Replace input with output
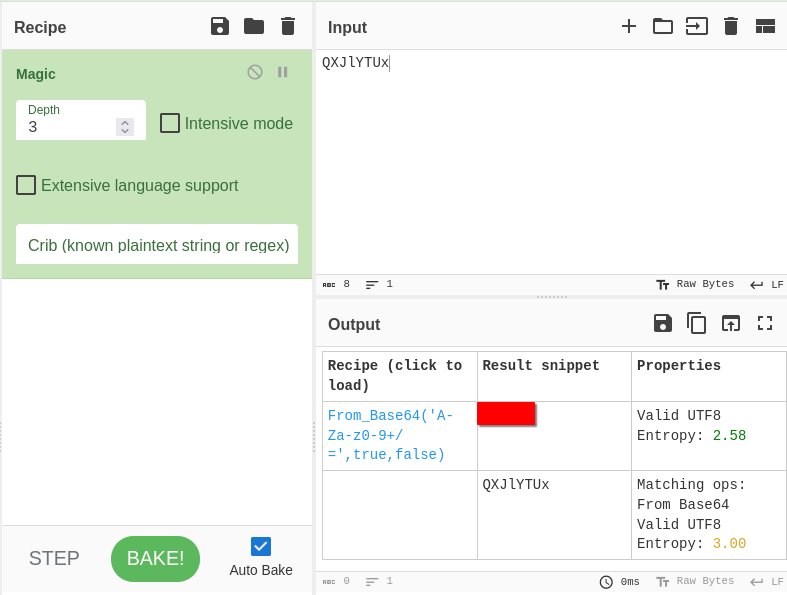 (x=731, y=323)
